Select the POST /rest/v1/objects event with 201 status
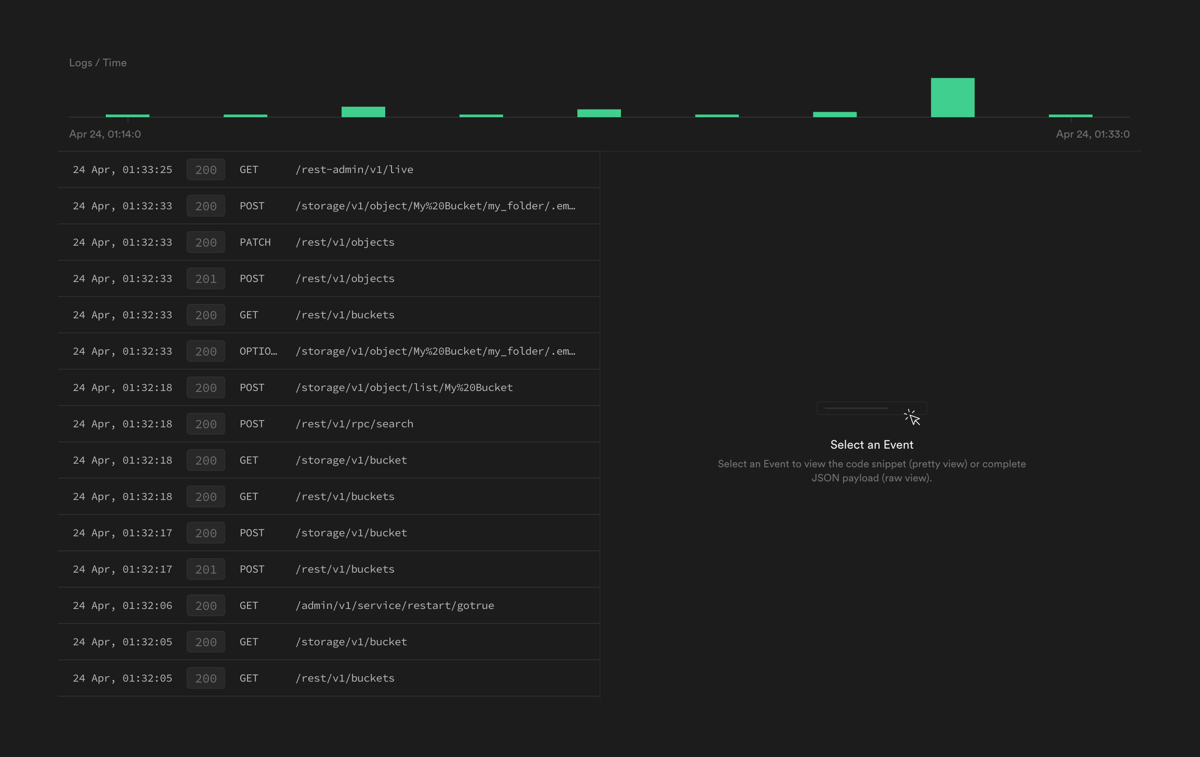 coord(330,278)
